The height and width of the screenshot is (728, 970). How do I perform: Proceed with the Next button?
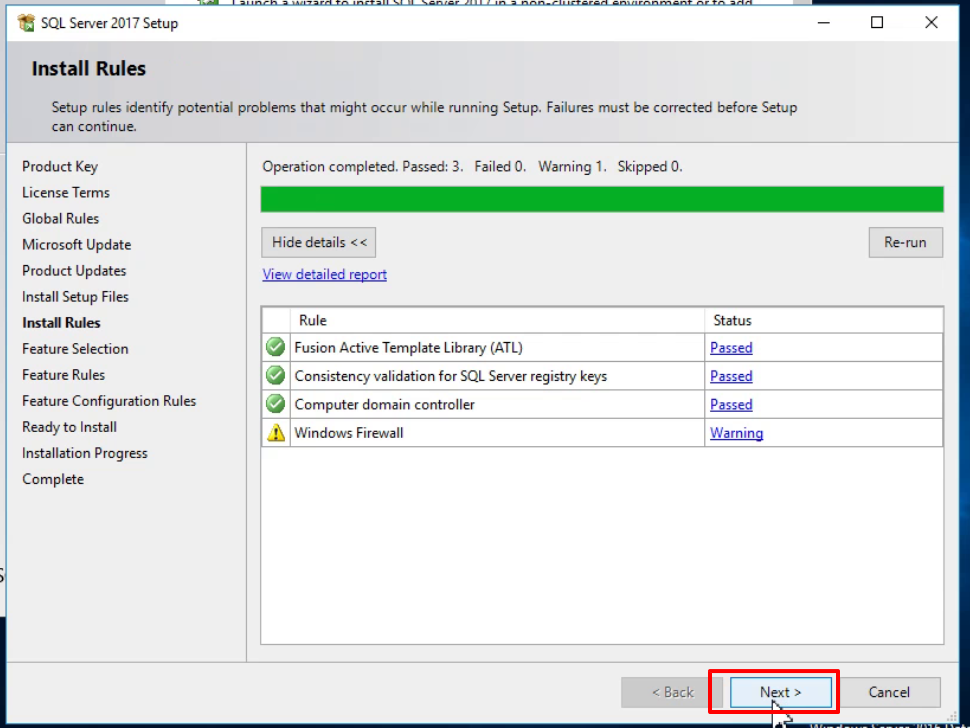click(781, 692)
